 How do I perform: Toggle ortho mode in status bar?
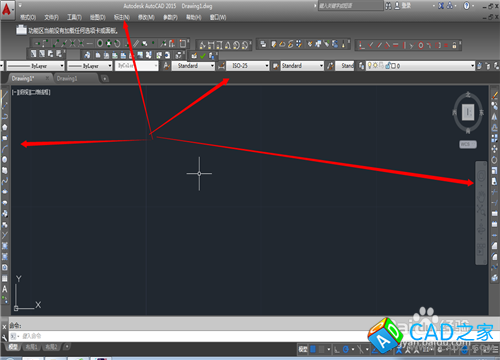pos(337,349)
